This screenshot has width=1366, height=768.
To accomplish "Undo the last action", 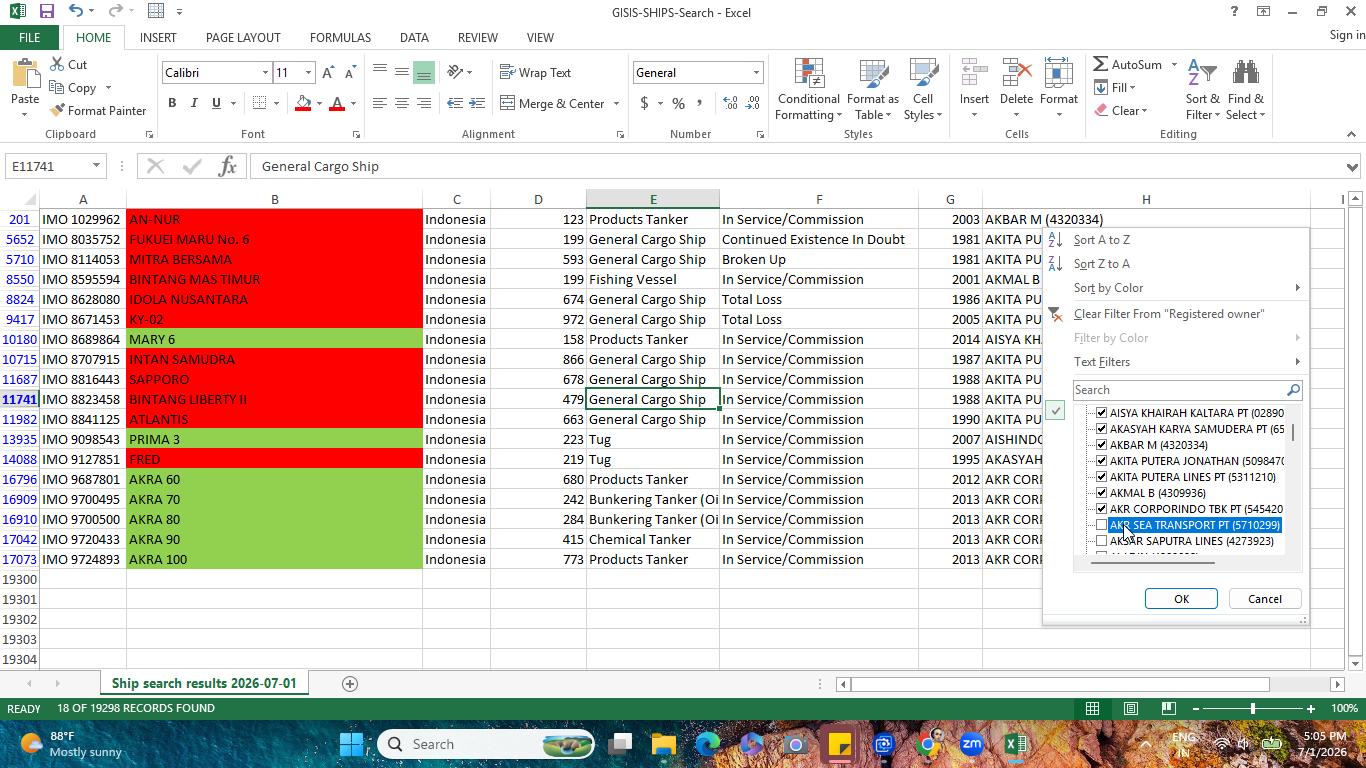I will point(76,12).
